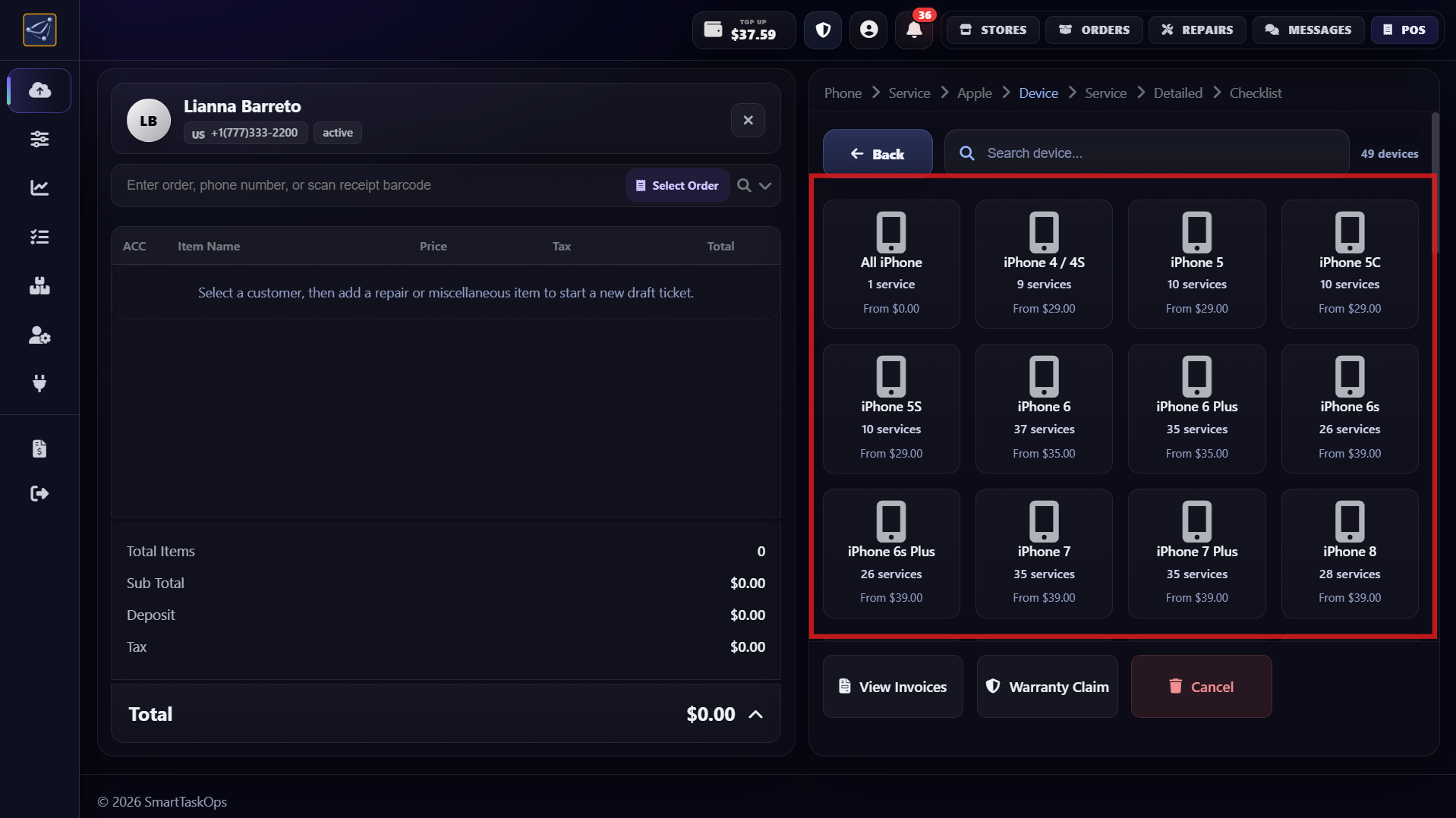Click the Cancel button
The image size is (1456, 818).
pyautogui.click(x=1201, y=687)
